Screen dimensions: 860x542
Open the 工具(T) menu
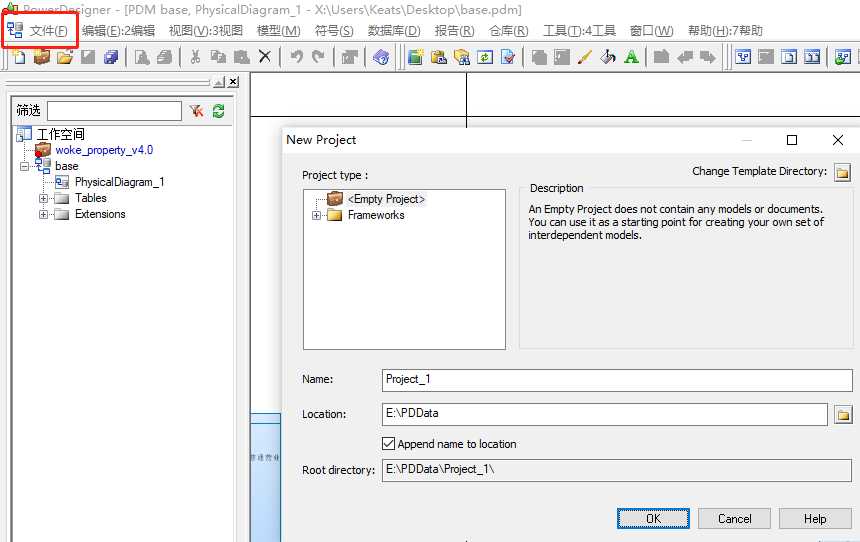point(579,31)
